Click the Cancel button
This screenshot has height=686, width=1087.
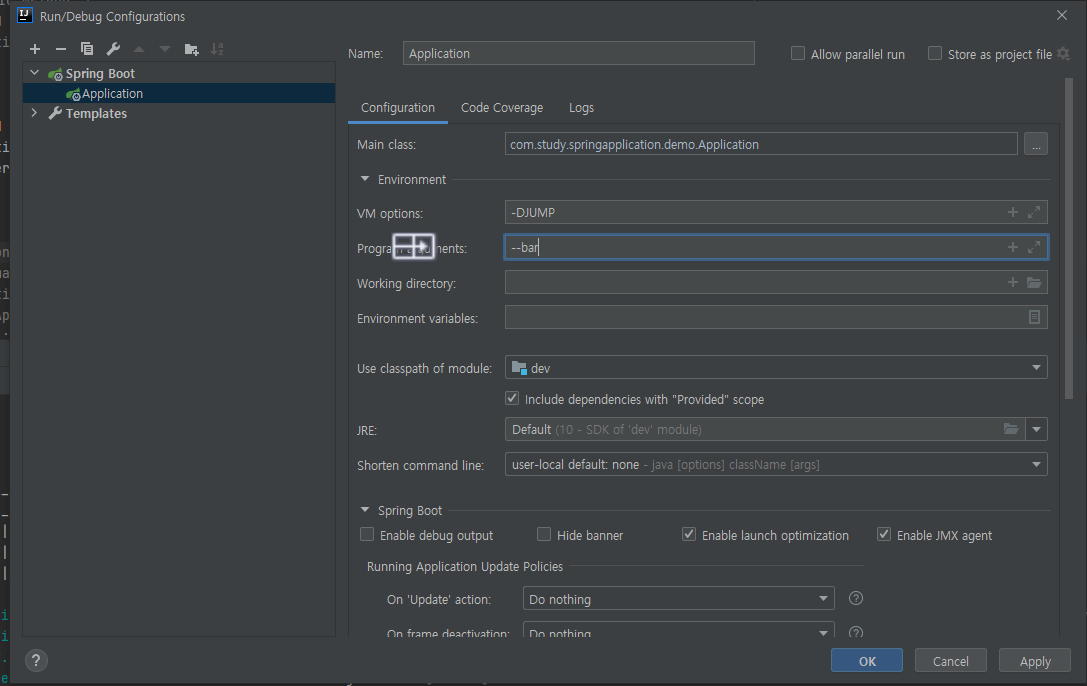point(950,660)
